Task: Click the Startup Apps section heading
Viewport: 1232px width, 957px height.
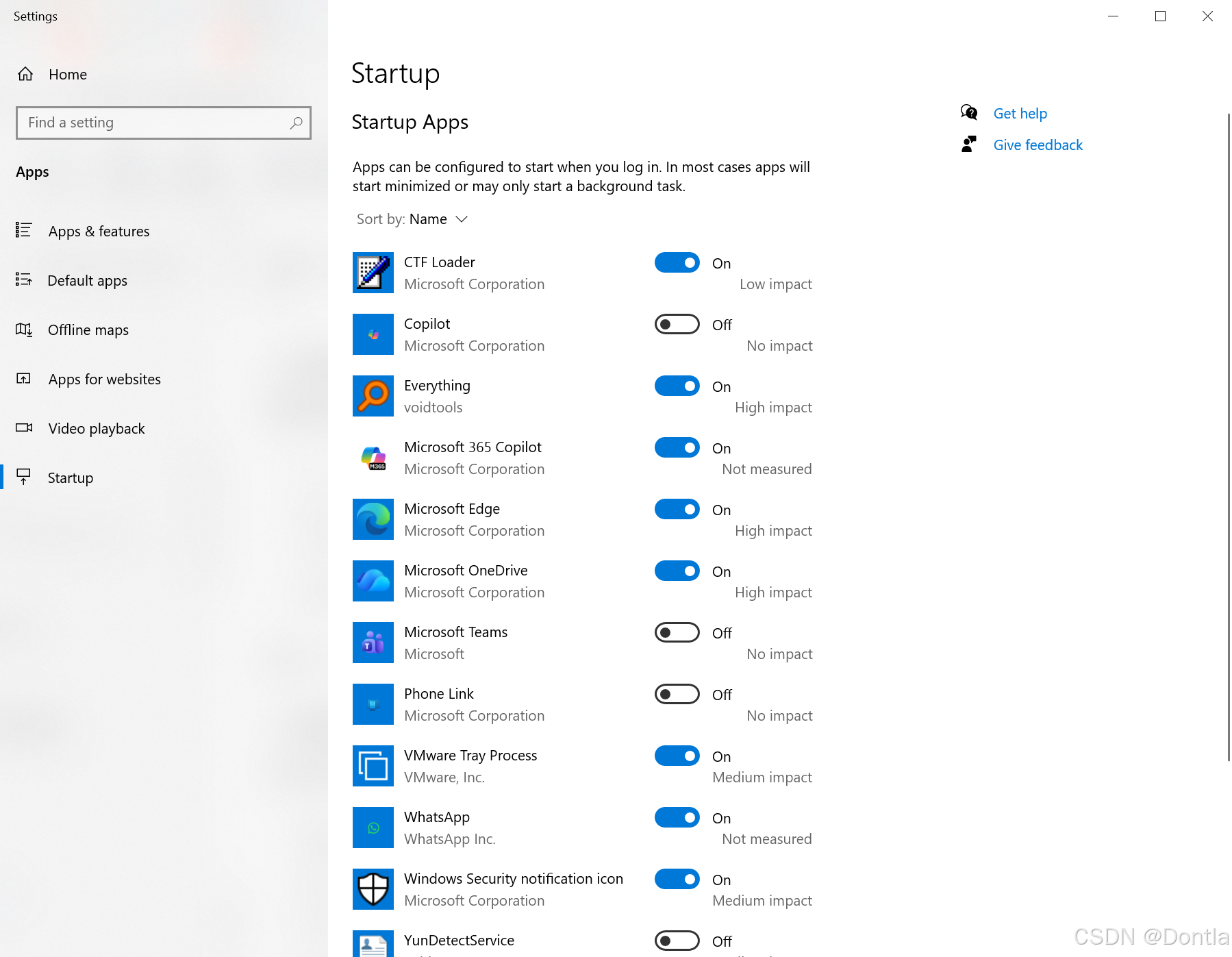Action: 410,122
